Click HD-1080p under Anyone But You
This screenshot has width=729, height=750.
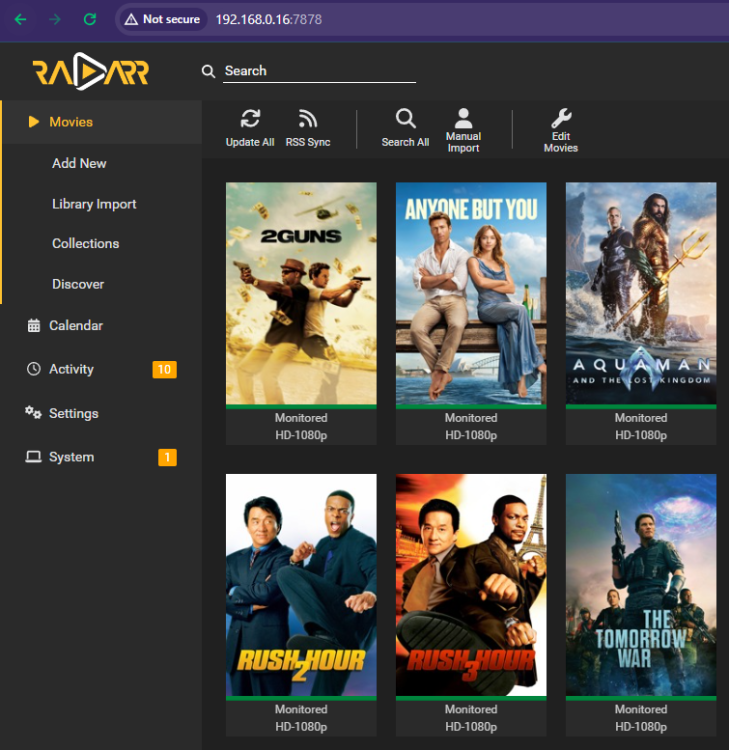(471, 435)
